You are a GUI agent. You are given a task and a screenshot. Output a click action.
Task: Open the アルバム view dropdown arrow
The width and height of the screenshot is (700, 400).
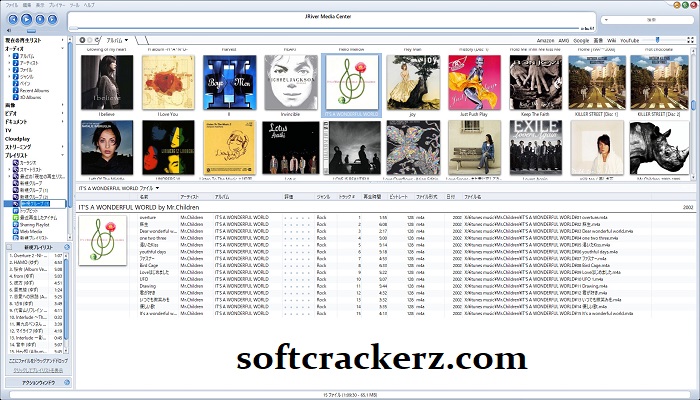click(x=127, y=40)
